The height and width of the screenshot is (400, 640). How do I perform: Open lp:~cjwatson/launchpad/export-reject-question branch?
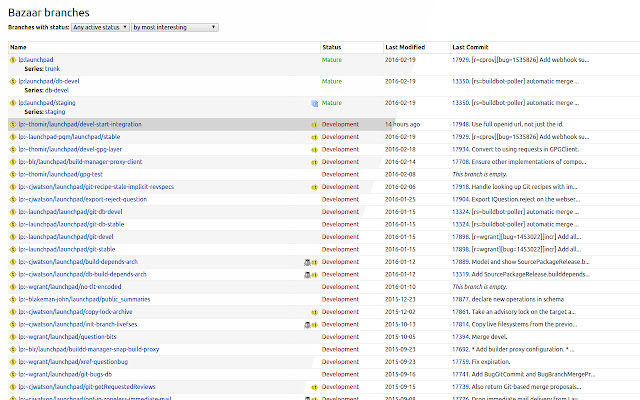(83, 199)
